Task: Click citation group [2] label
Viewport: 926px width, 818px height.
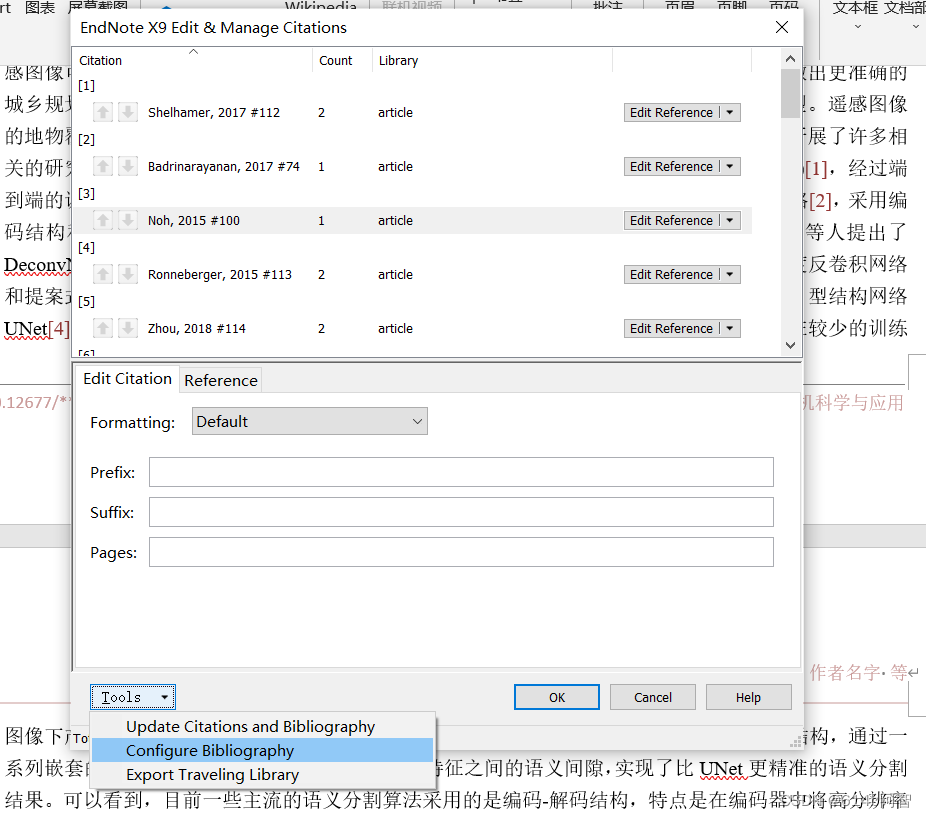Action: (x=86, y=139)
